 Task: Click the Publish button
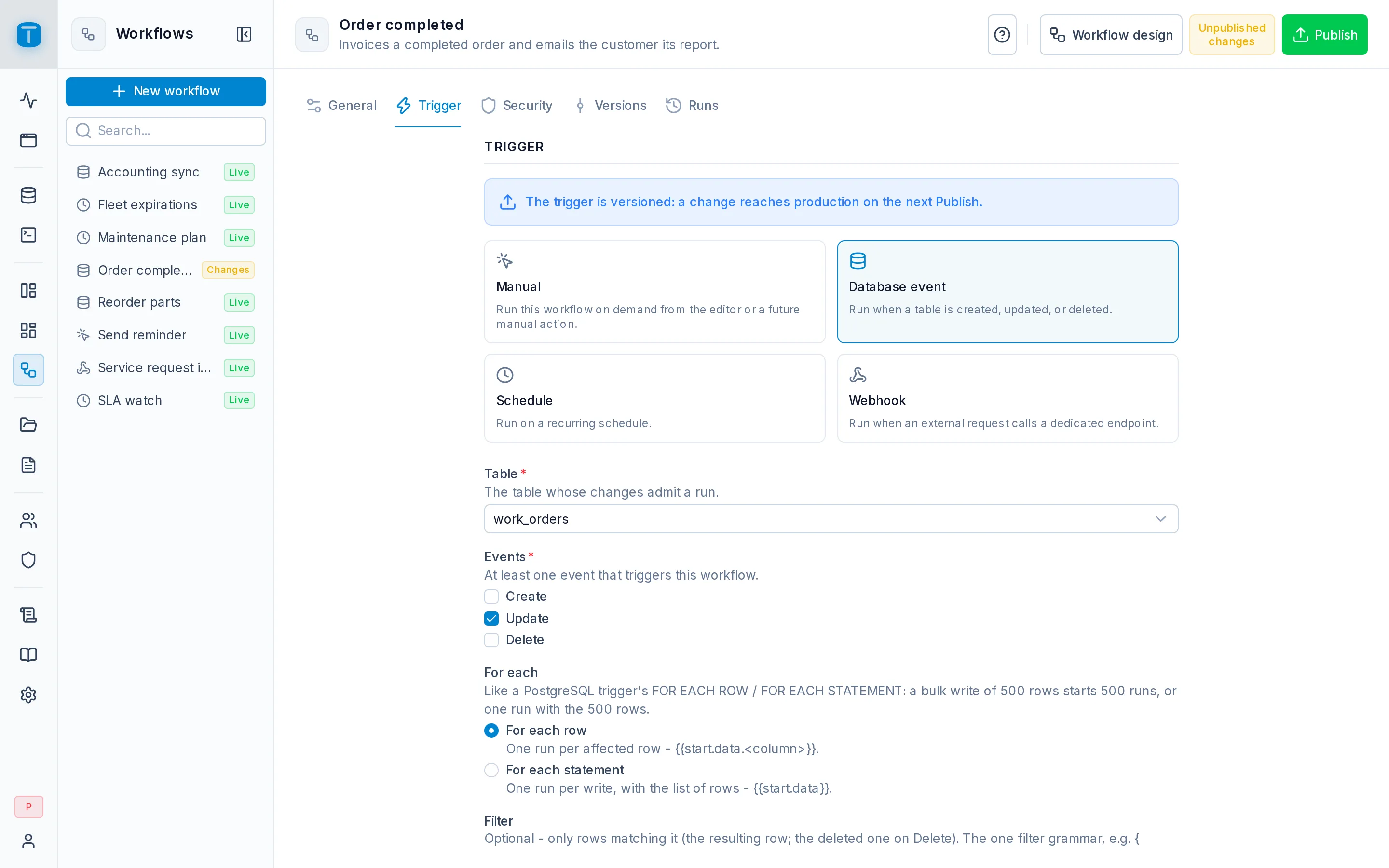click(1324, 35)
